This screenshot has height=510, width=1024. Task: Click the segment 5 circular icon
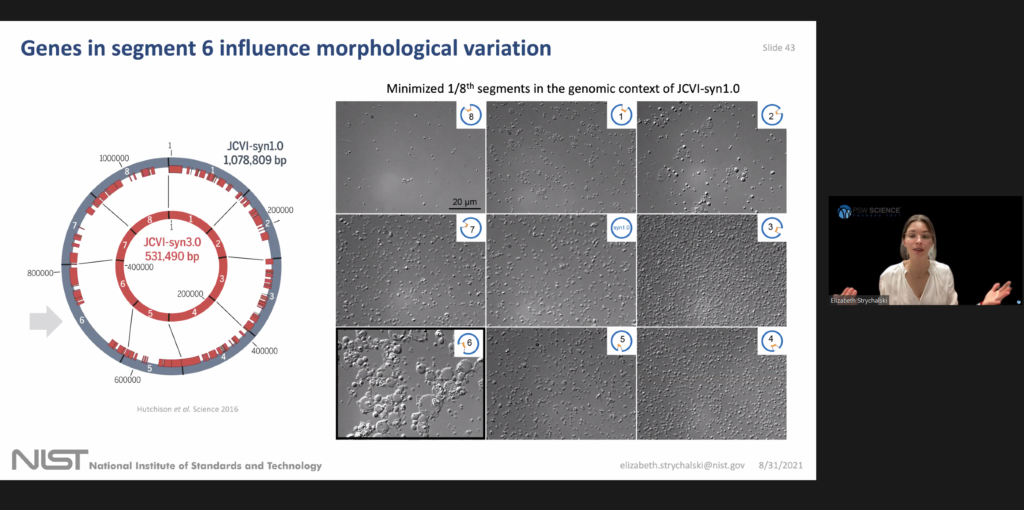tap(621, 342)
